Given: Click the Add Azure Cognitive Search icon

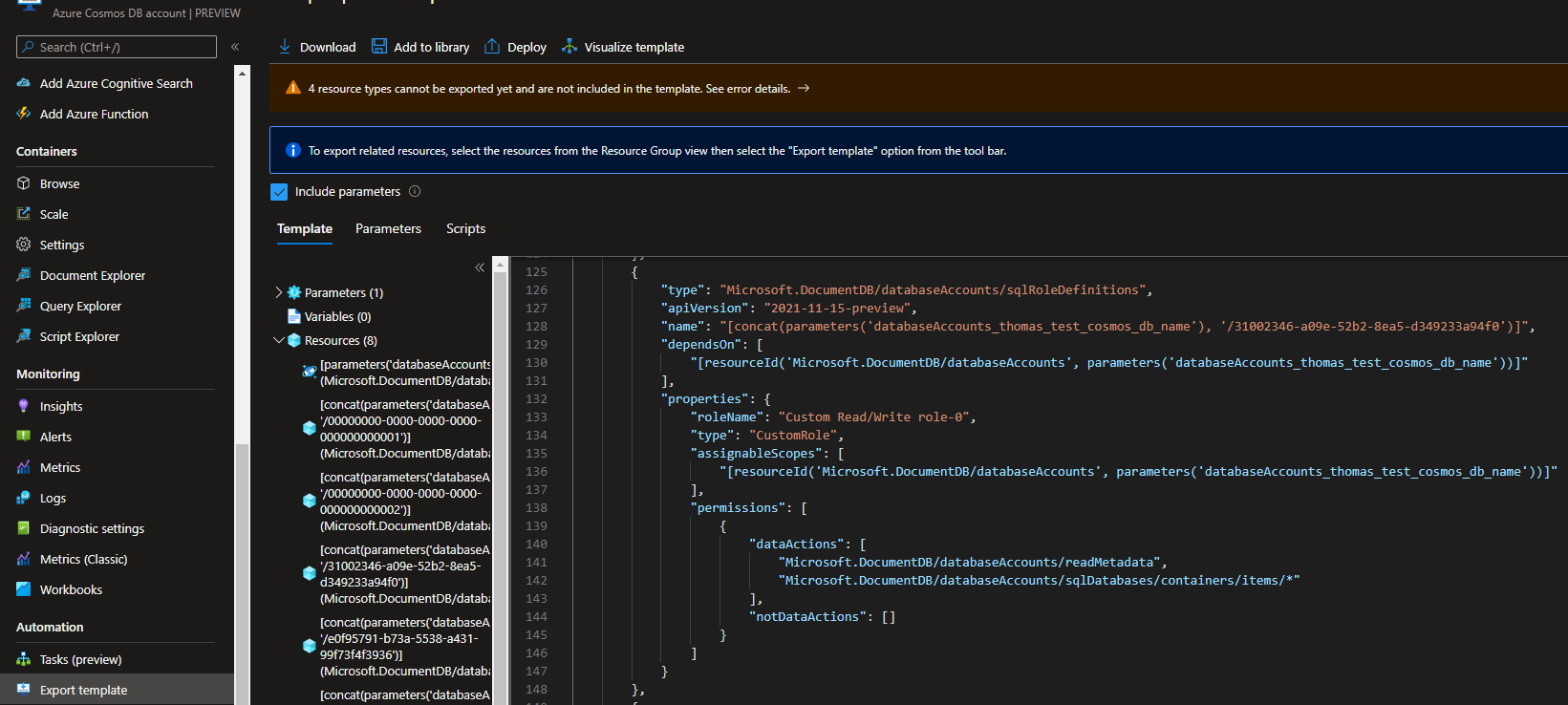Looking at the screenshot, I should 24,83.
